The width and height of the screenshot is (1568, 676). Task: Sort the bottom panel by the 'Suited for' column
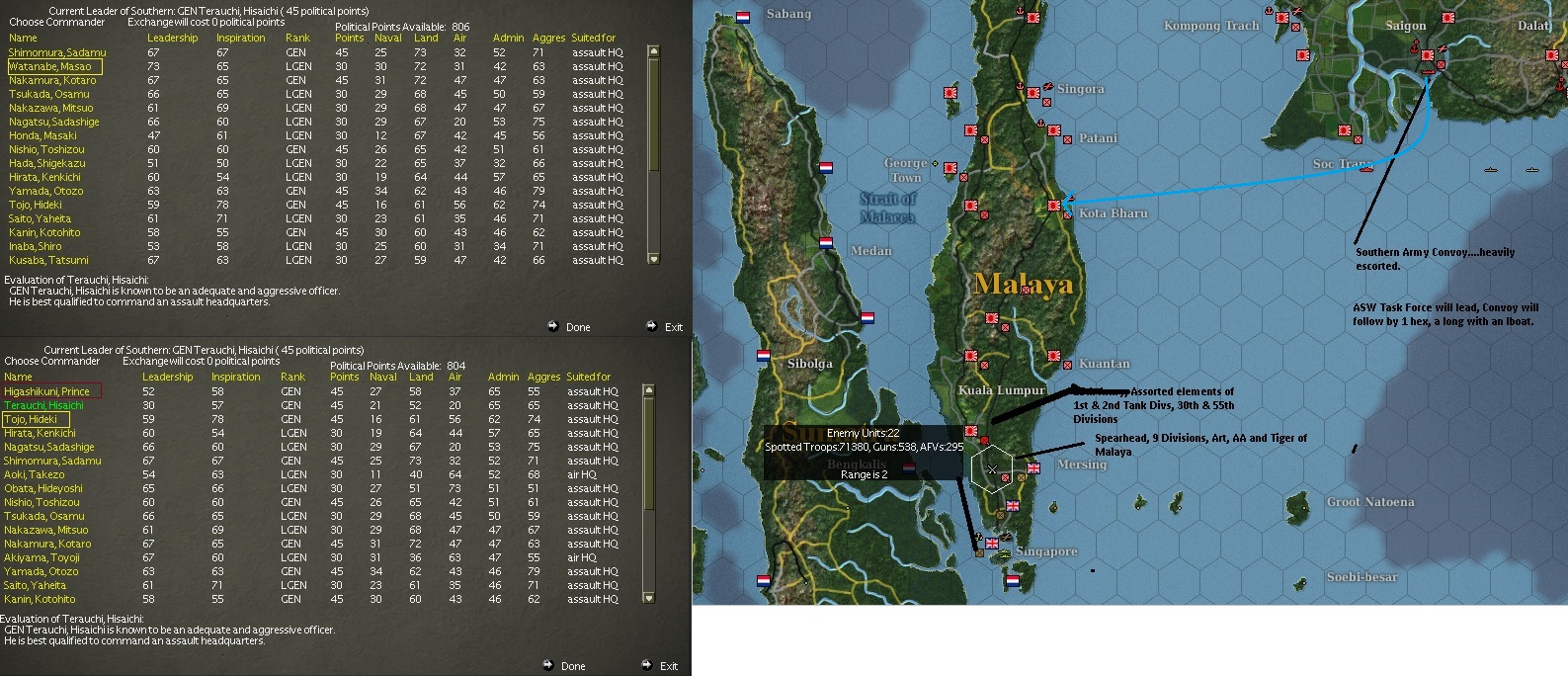tap(589, 378)
